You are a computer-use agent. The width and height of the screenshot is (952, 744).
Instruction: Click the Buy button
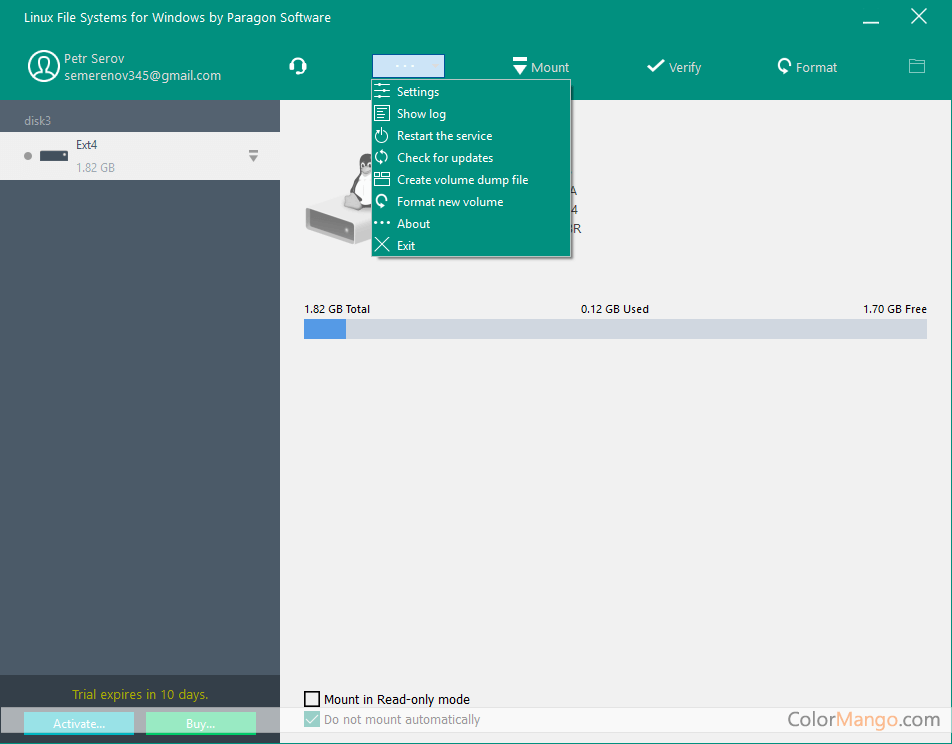tap(200, 722)
